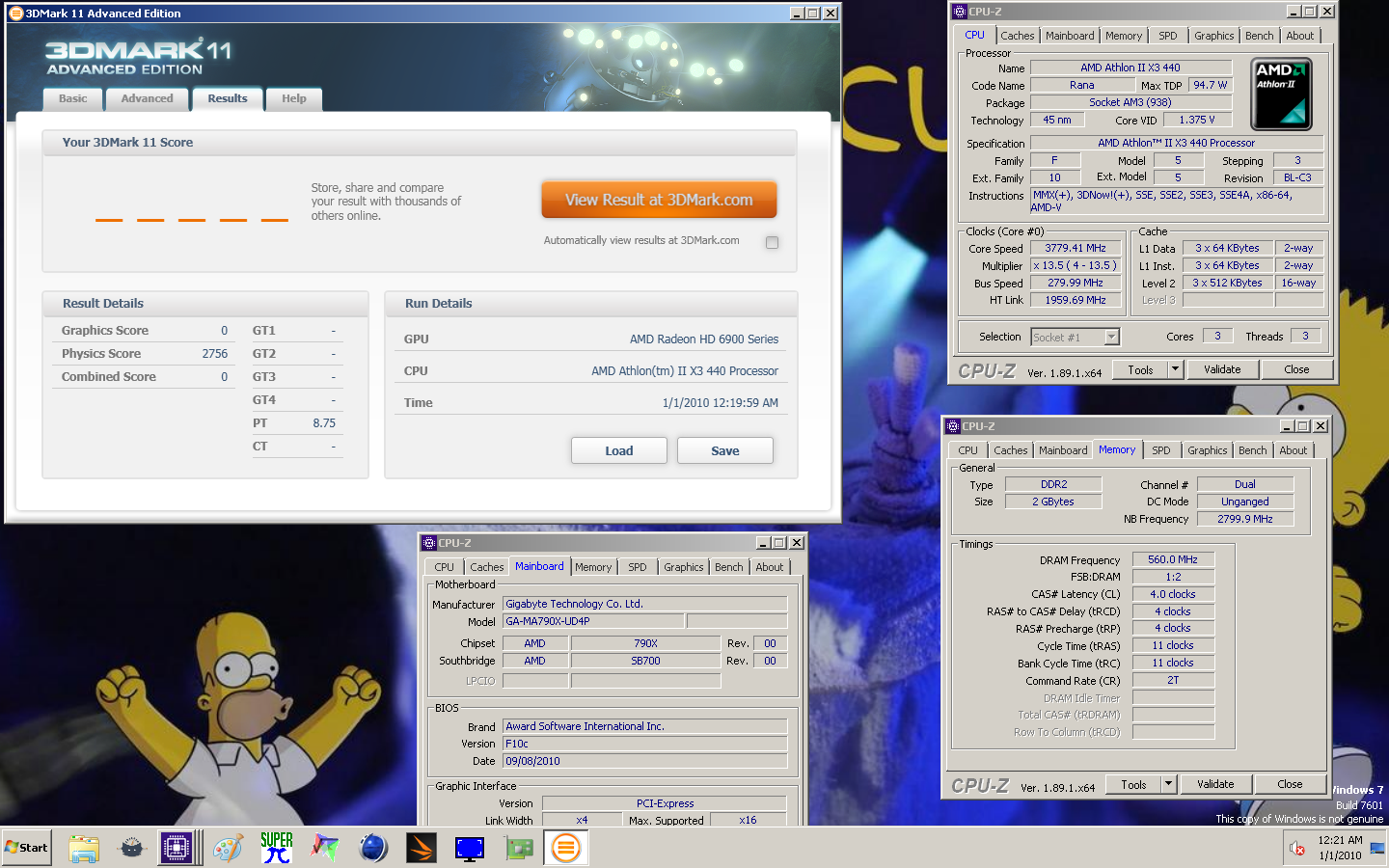Image resolution: width=1389 pixels, height=868 pixels.
Task: Open Graphics tab in the top CPU-Z window
Action: point(1213,36)
